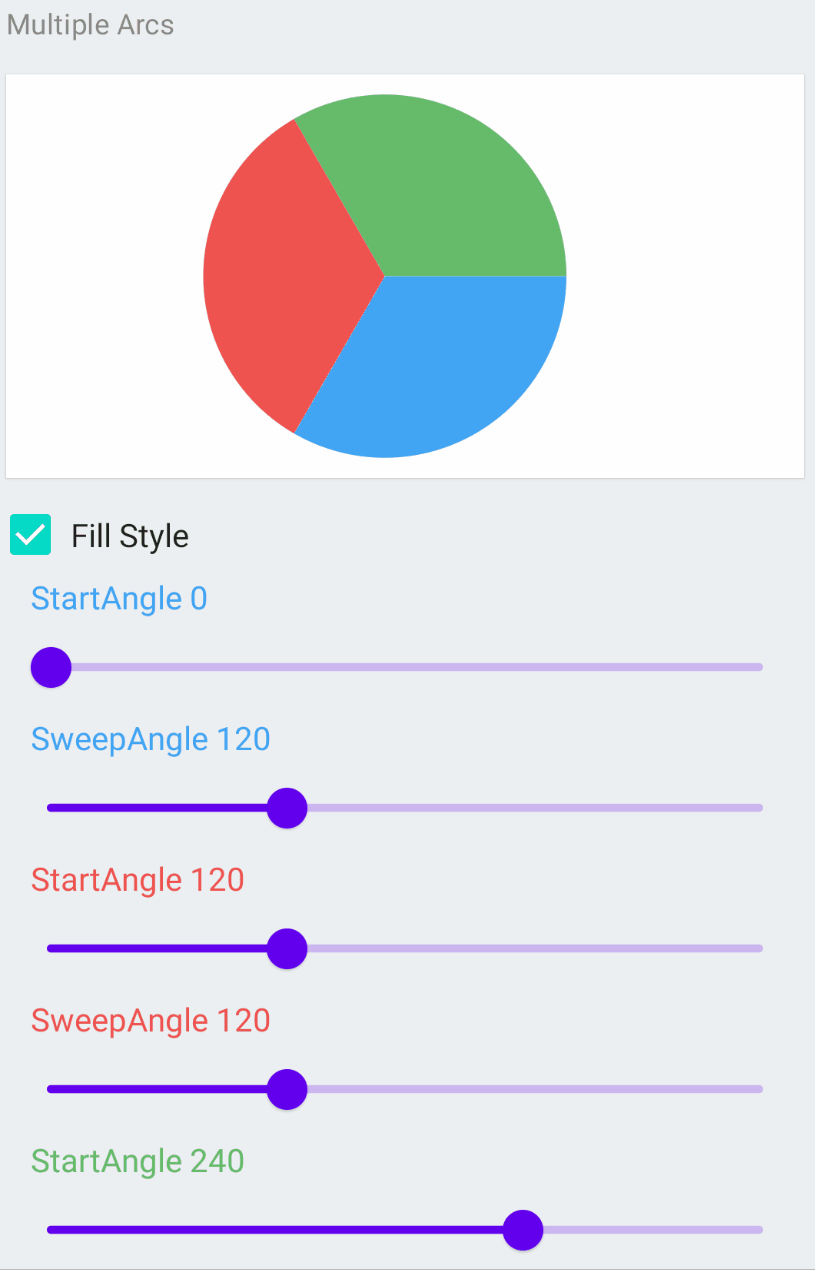Click the red StartAngle 120 label
The width and height of the screenshot is (815, 1270).
(x=138, y=880)
